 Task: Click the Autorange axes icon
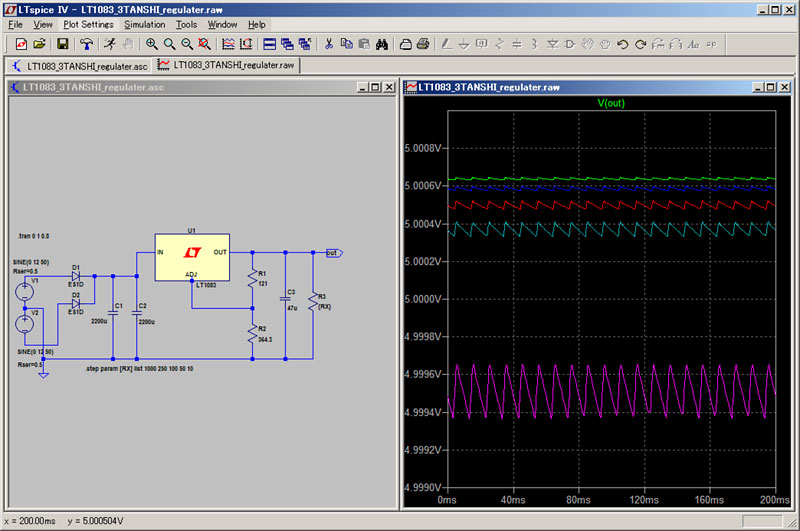(246, 44)
